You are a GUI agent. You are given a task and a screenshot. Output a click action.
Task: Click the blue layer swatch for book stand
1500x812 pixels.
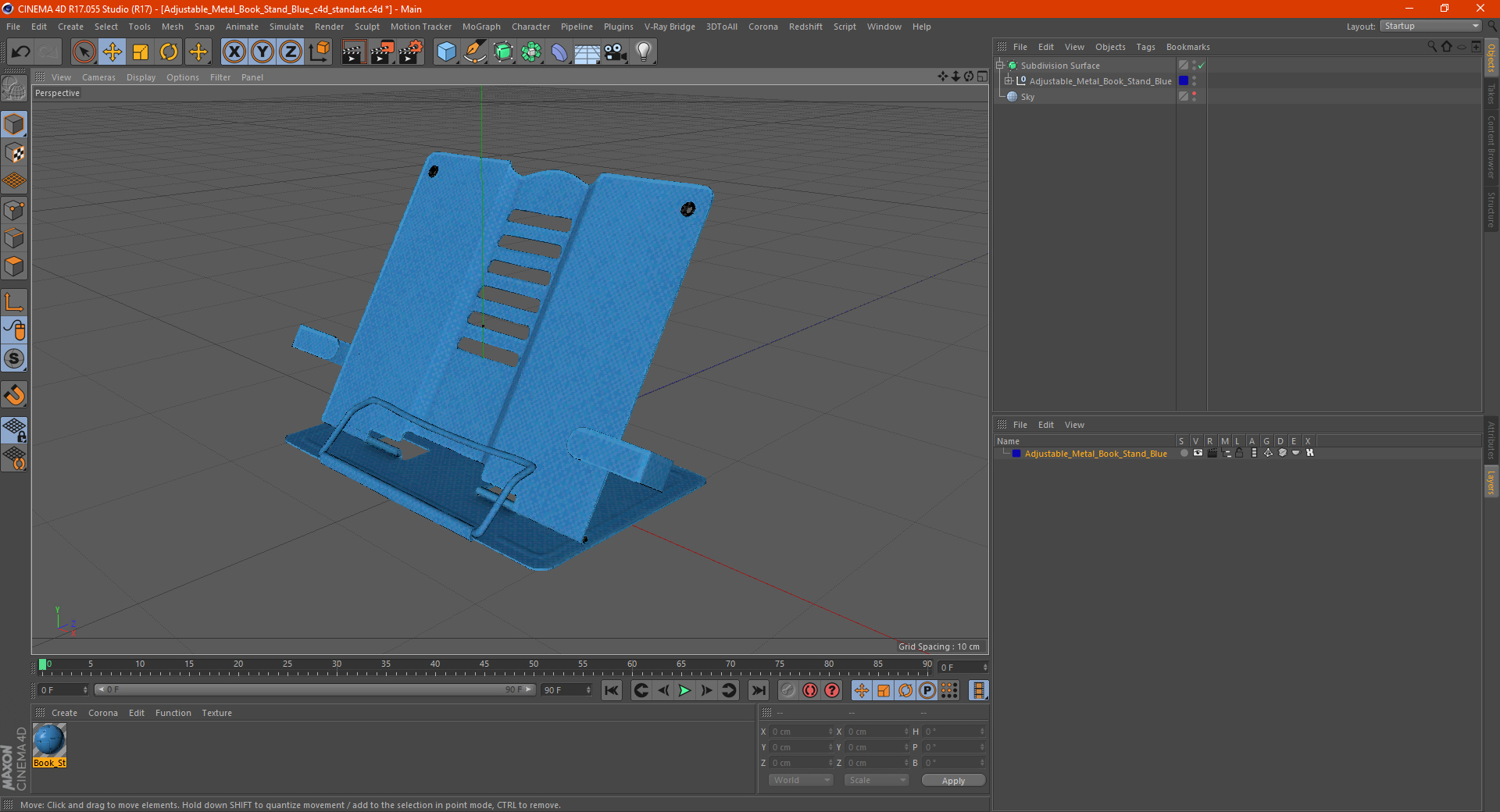(1184, 81)
